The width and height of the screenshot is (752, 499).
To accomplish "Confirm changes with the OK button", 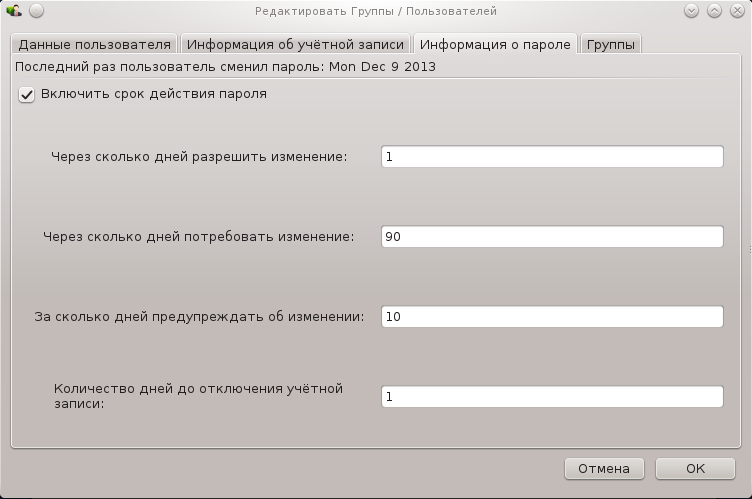I will point(695,468).
